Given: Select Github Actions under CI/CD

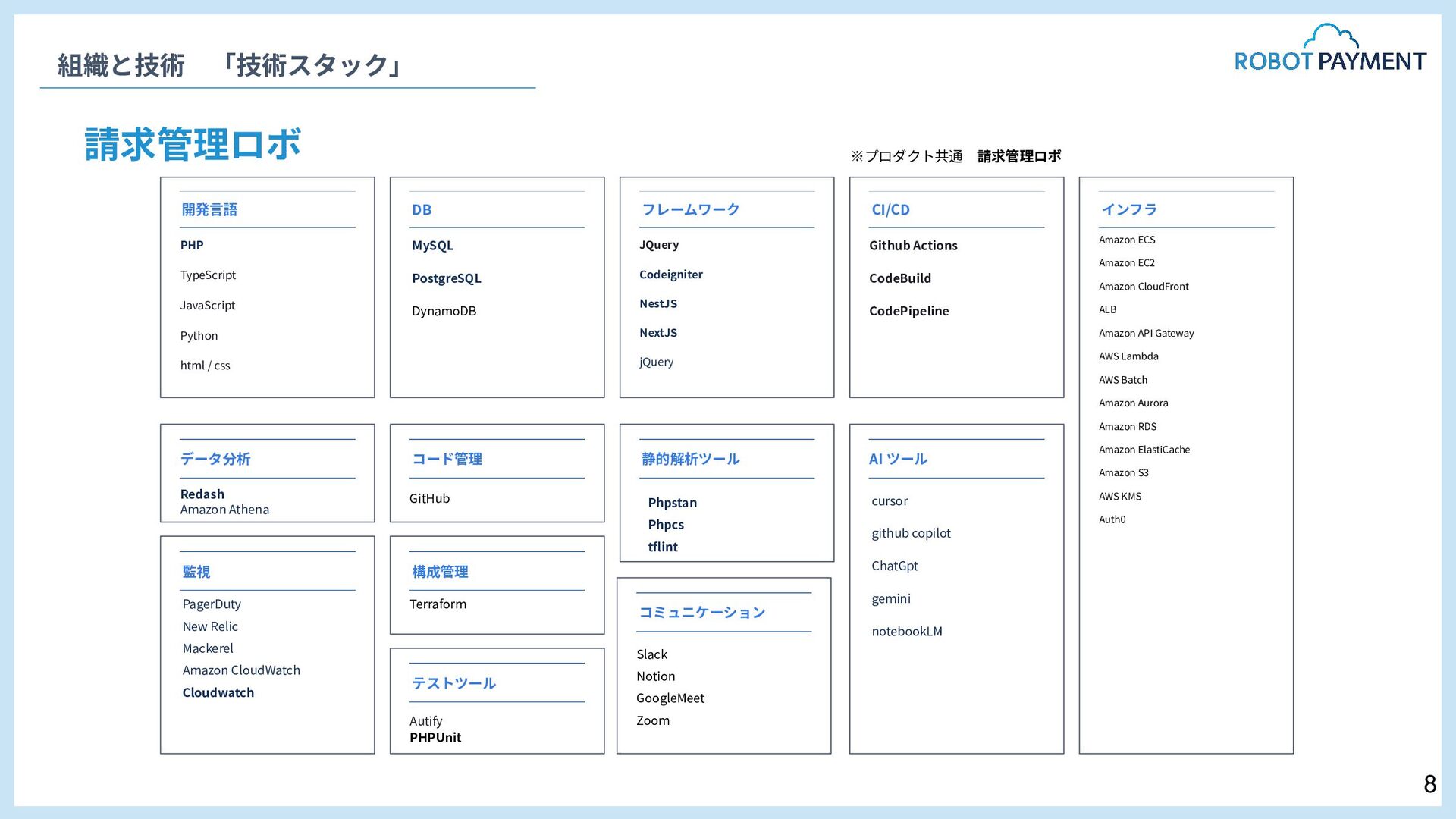Looking at the screenshot, I should click(x=912, y=246).
